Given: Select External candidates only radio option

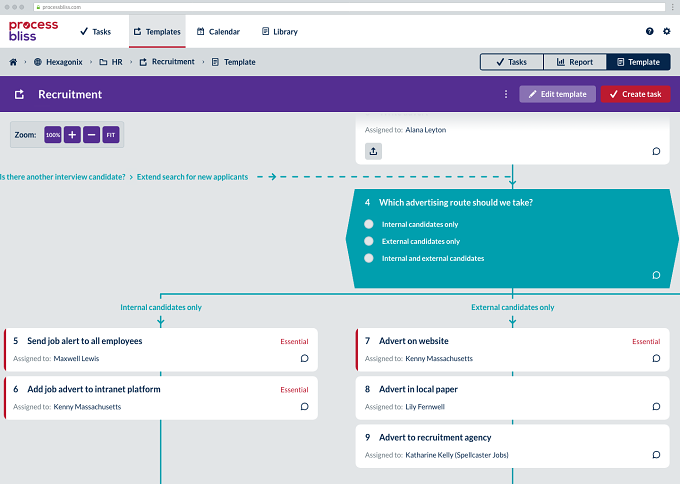Looking at the screenshot, I should (369, 241).
